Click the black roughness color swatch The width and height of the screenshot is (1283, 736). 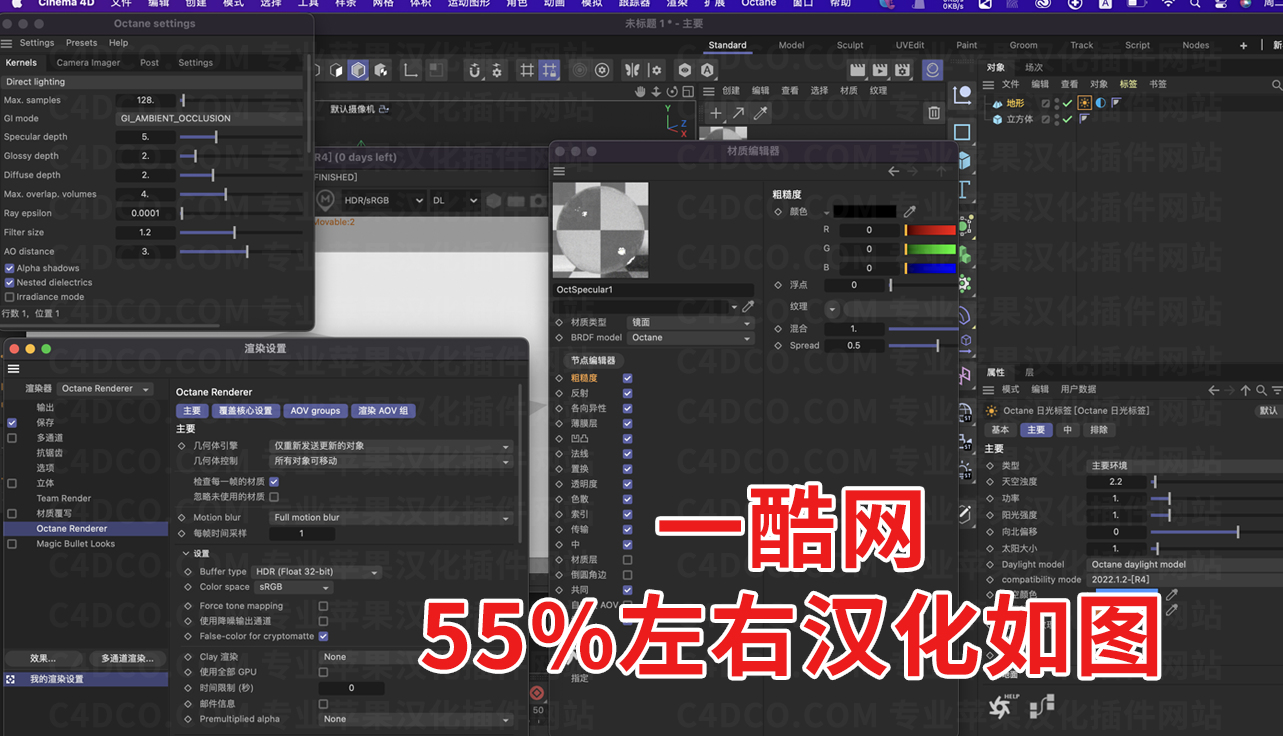(x=864, y=212)
